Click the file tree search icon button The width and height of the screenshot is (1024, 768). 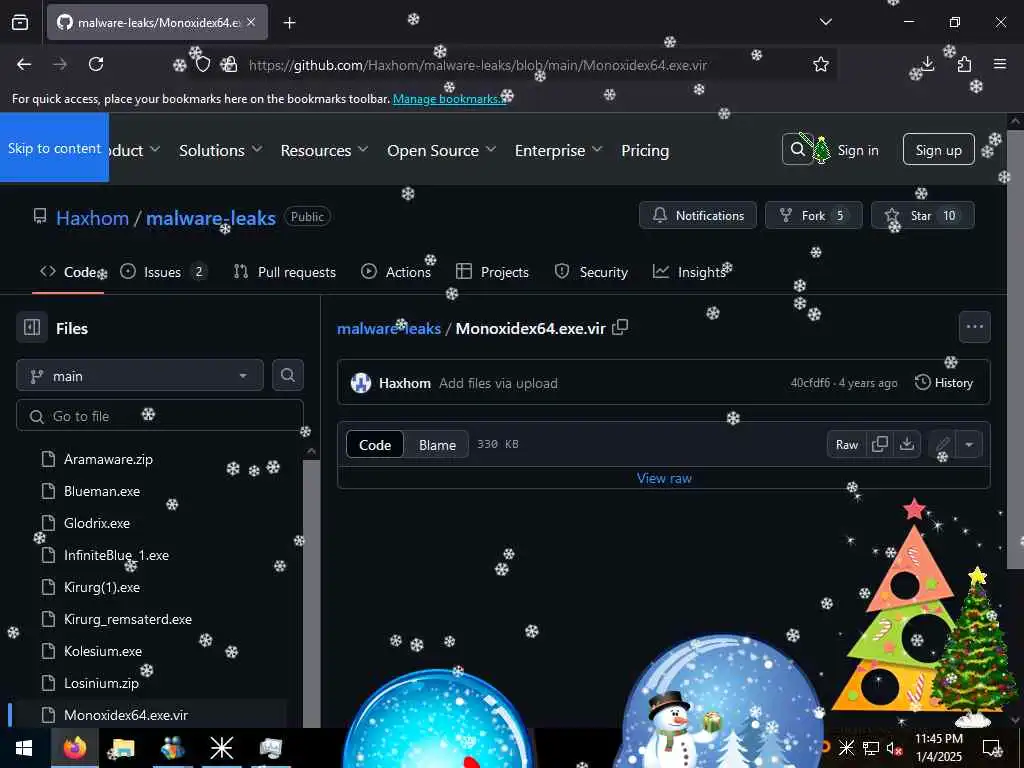point(288,375)
